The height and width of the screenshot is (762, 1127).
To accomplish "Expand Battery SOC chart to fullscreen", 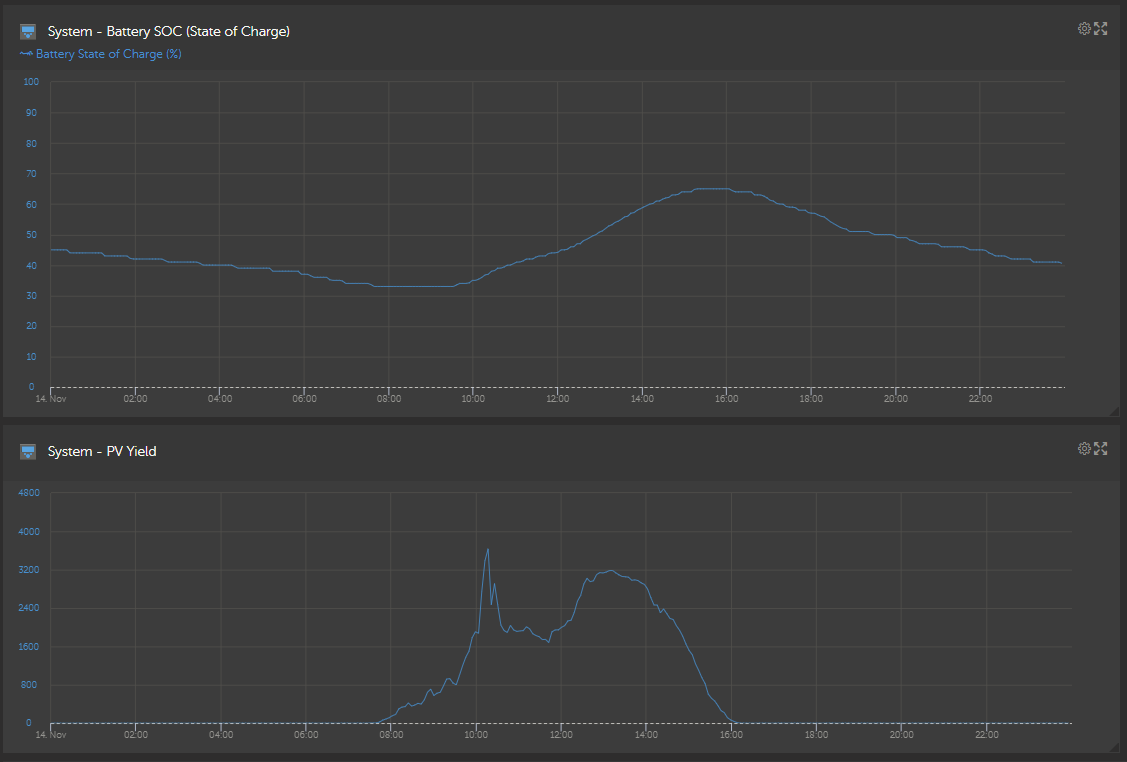I will (1100, 29).
